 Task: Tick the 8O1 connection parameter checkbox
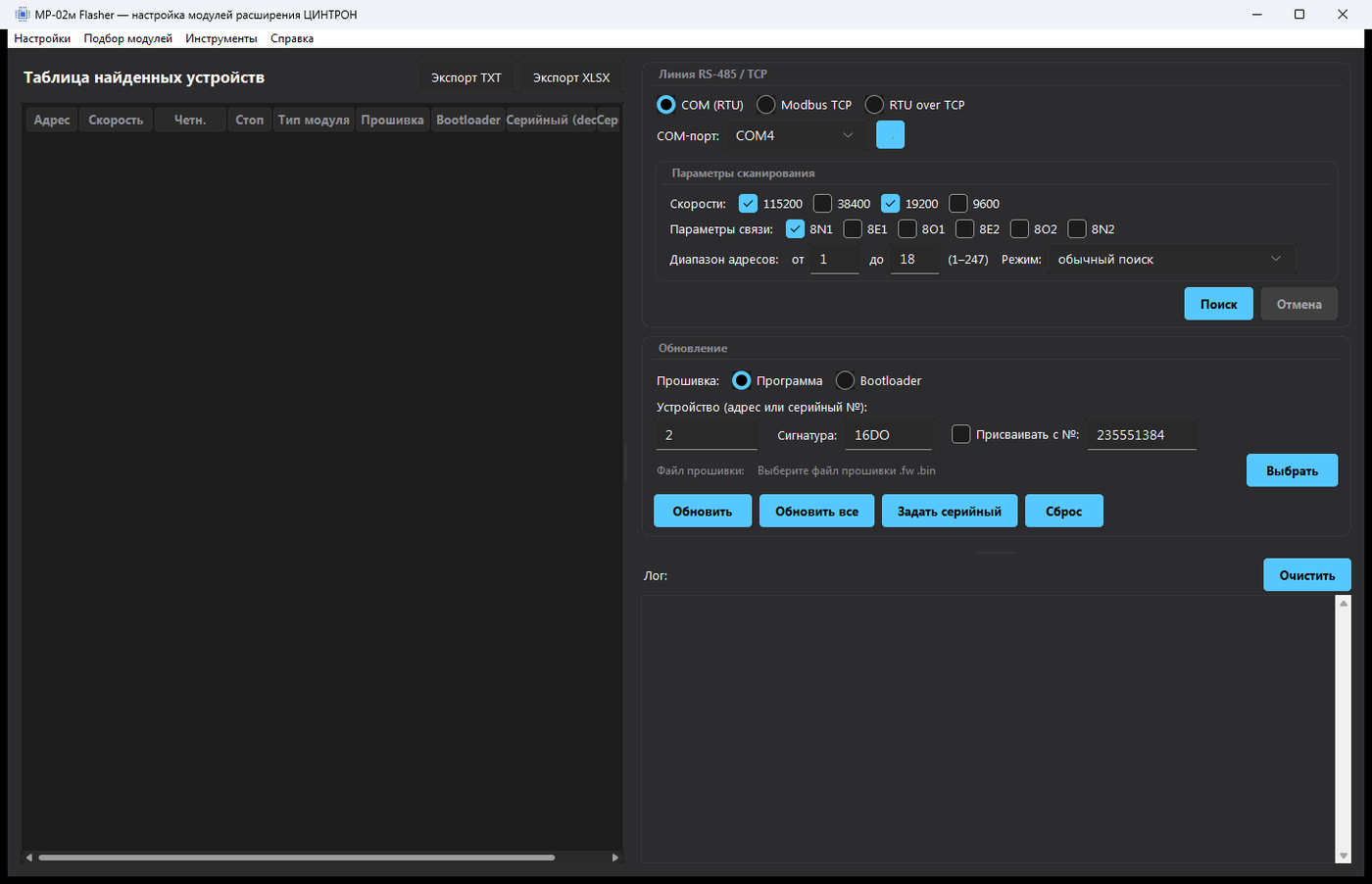907,229
